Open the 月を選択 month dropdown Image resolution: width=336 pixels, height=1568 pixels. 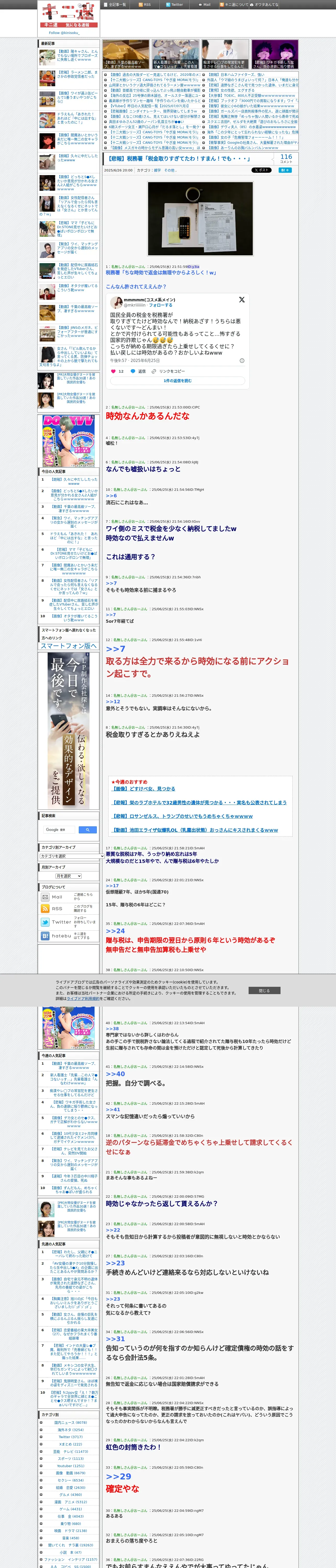click(x=68, y=876)
